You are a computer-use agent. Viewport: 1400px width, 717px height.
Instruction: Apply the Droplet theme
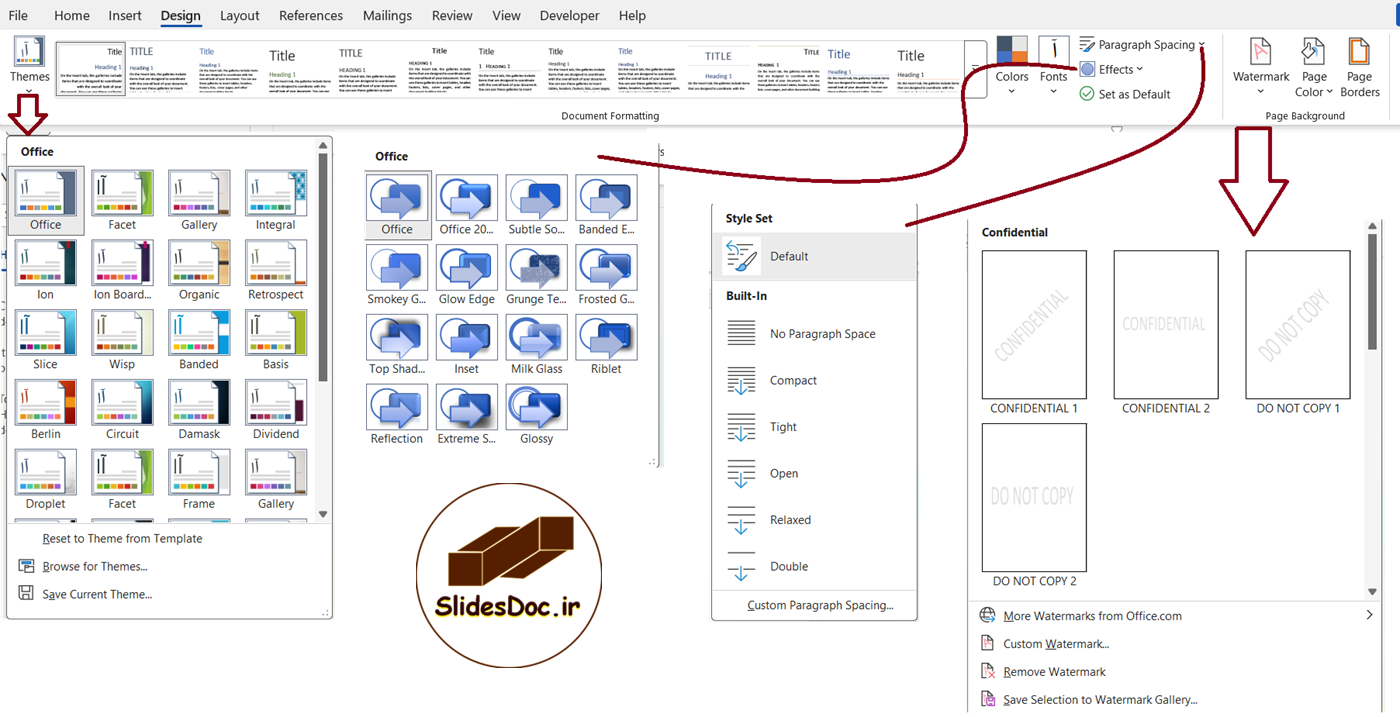coord(45,480)
